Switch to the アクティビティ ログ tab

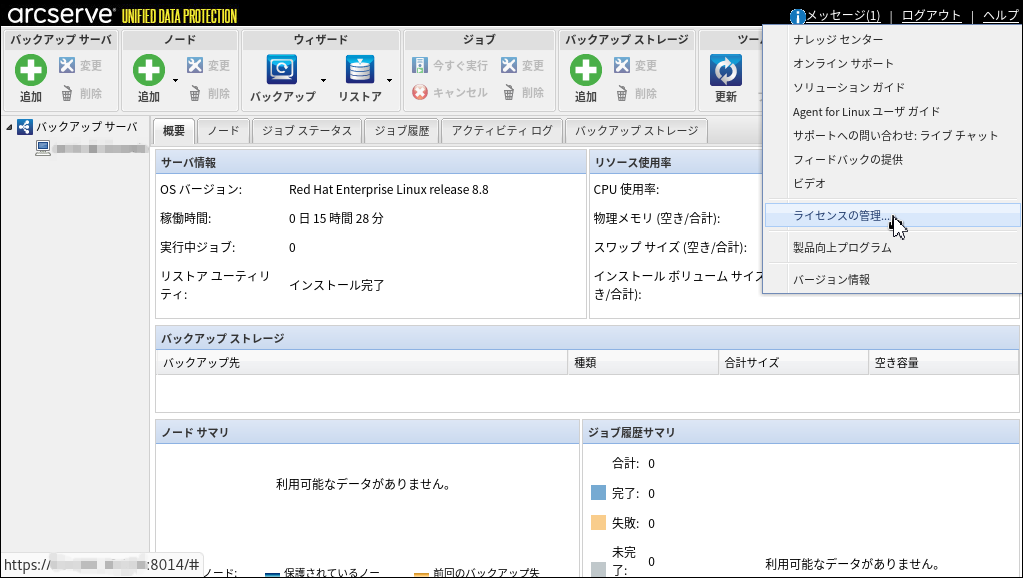[x=501, y=131]
